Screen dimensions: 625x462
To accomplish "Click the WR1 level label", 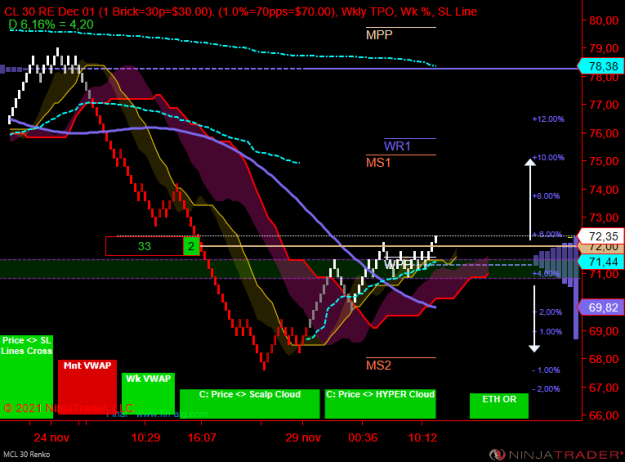I will (397, 146).
